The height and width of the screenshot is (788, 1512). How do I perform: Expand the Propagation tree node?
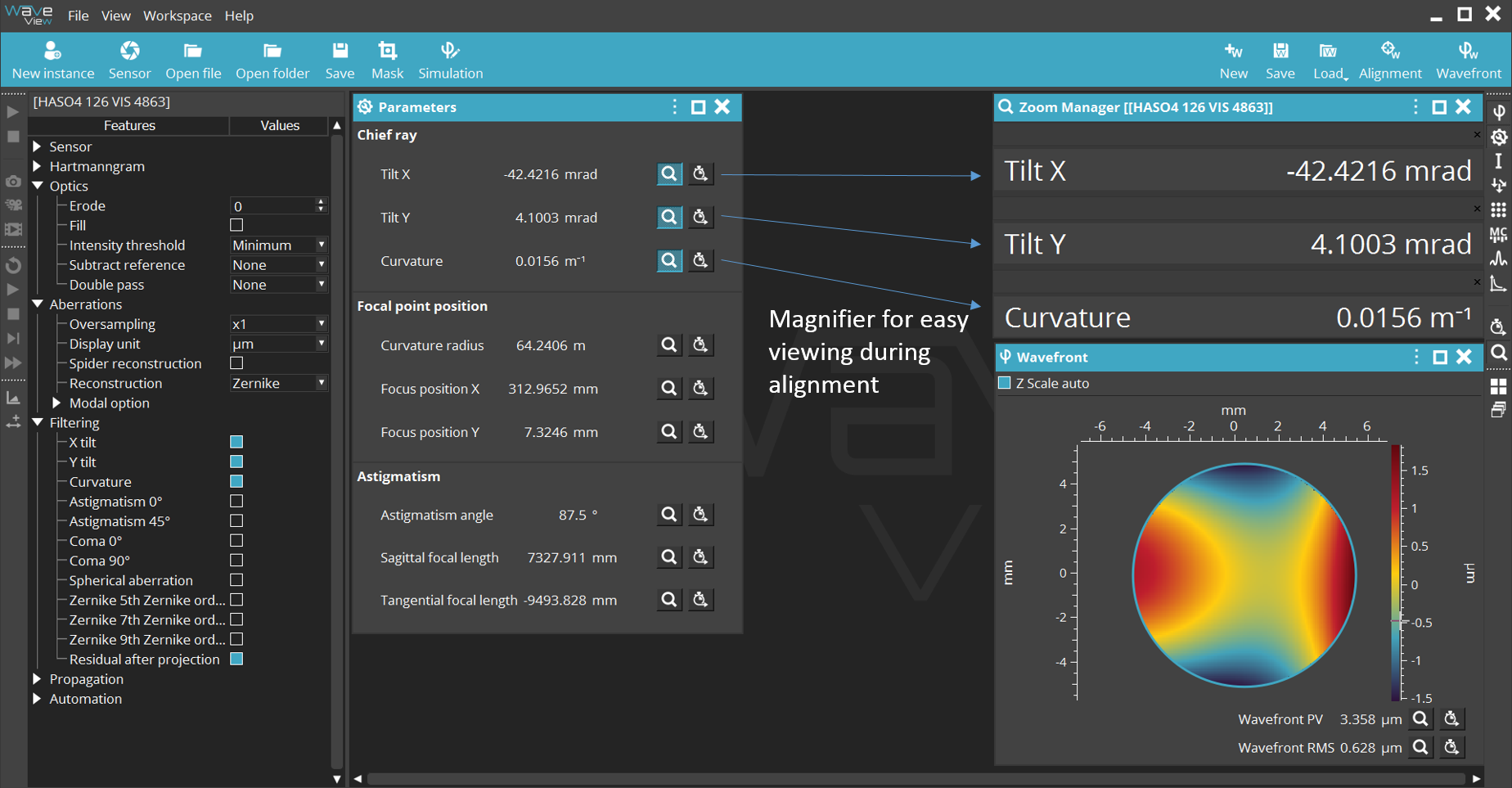[x=37, y=679]
